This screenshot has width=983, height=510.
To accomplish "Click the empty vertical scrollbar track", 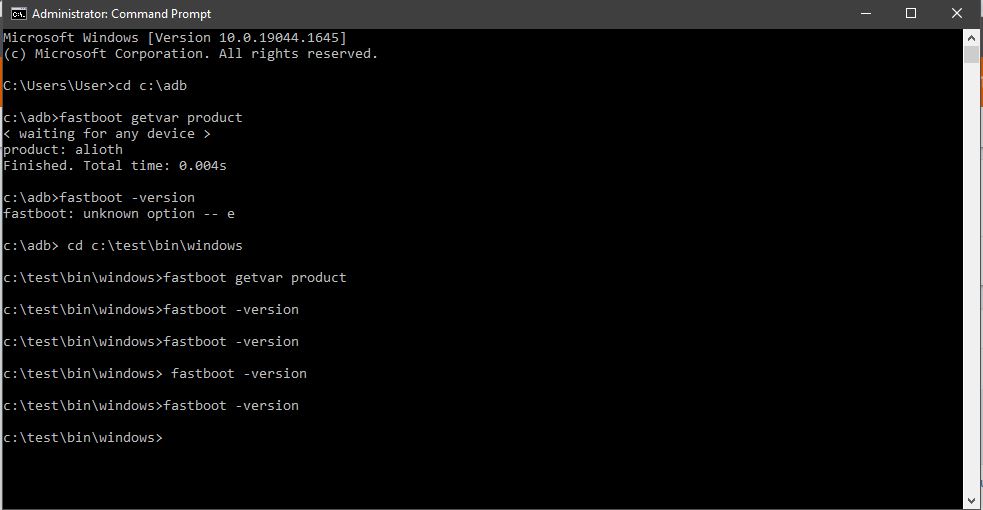I will 971,276.
